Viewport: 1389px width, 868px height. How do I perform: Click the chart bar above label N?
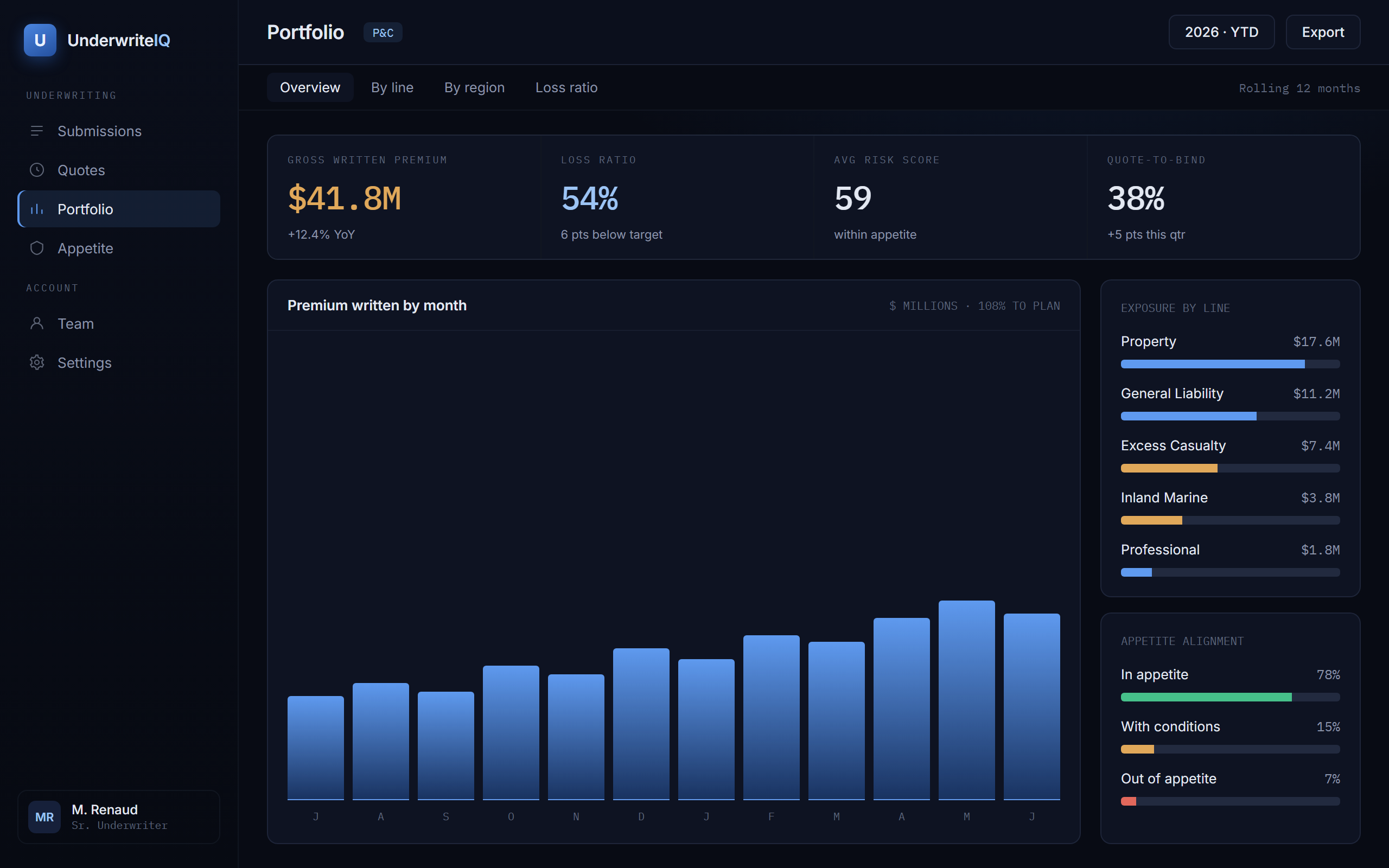[x=576, y=737]
